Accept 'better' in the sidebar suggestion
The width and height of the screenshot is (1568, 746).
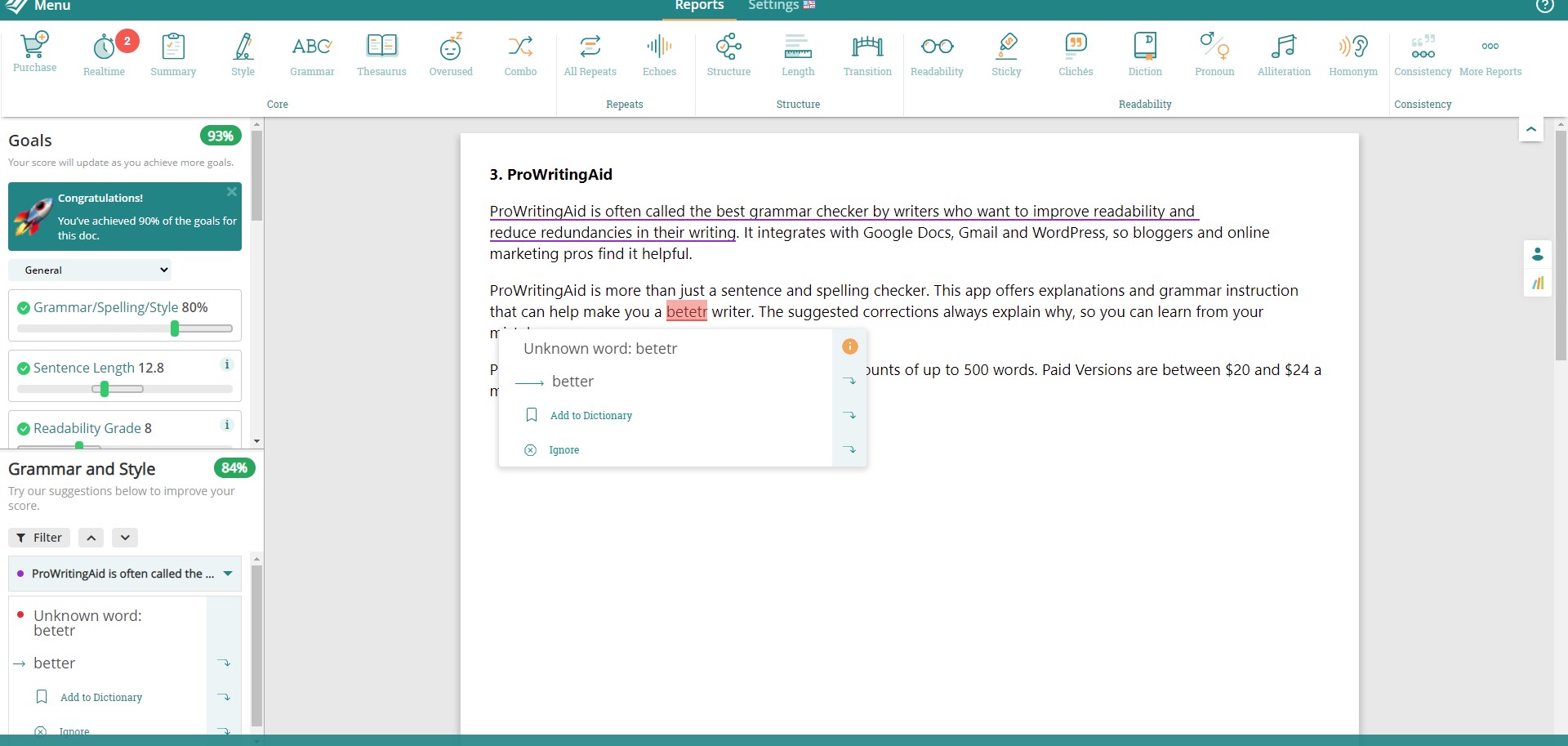coord(54,663)
